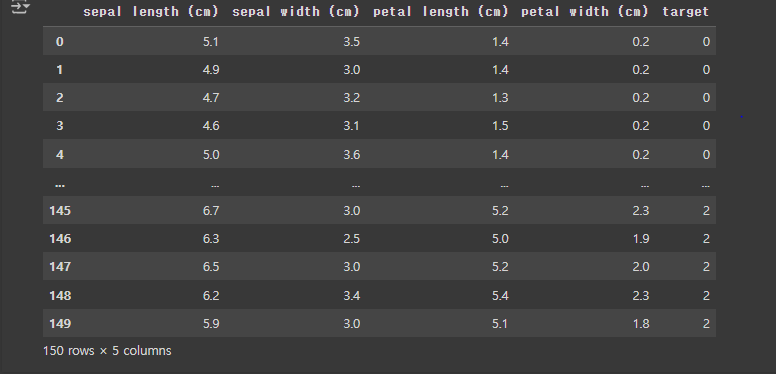
Task: Click sepal width value 3.1 in row 3
Action: [351, 126]
